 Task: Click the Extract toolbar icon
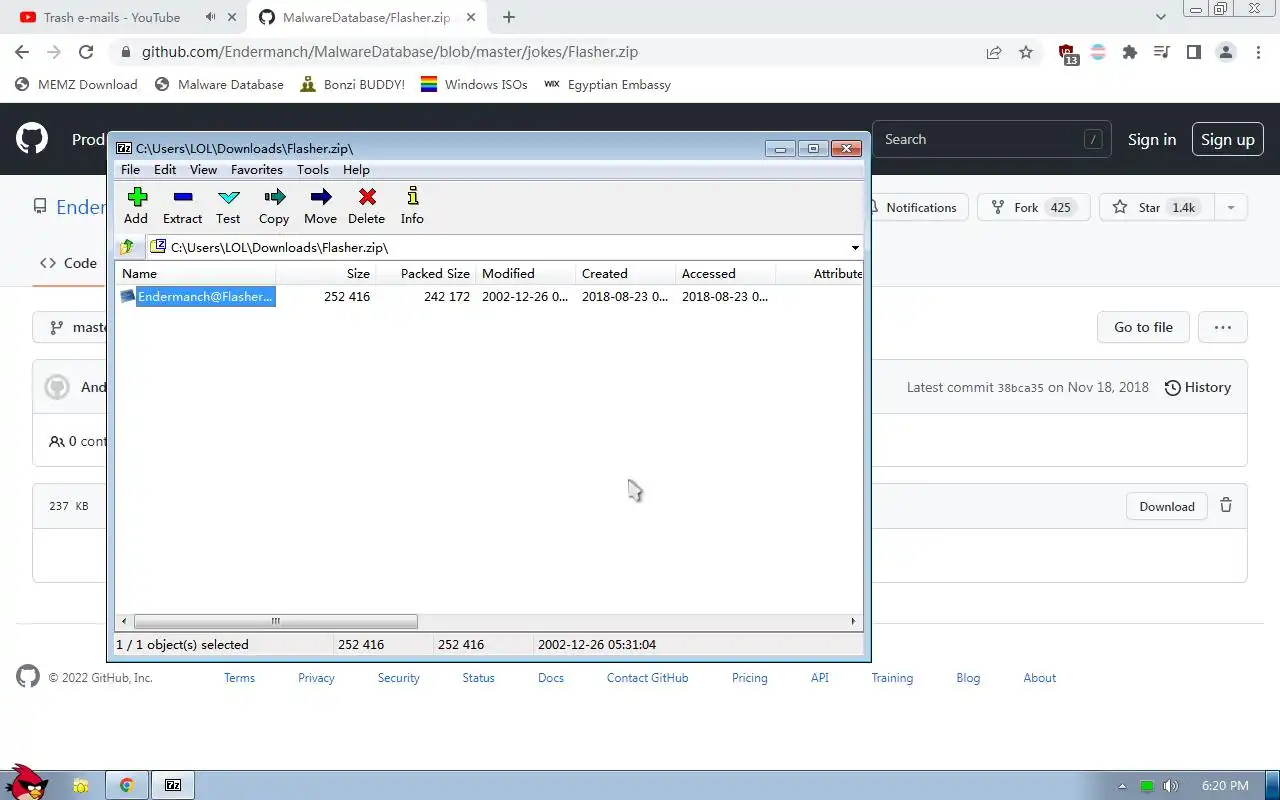coord(182,205)
